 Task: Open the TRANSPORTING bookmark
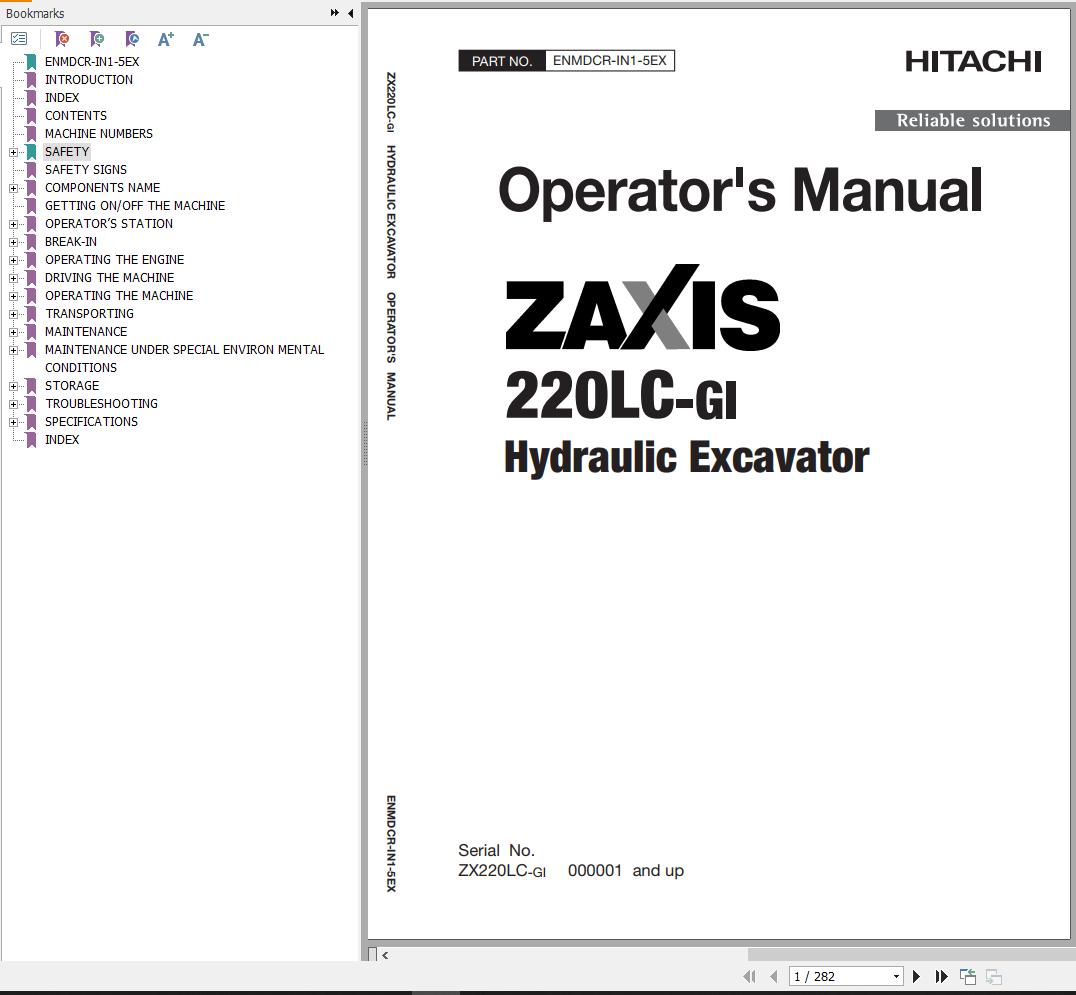coord(89,314)
